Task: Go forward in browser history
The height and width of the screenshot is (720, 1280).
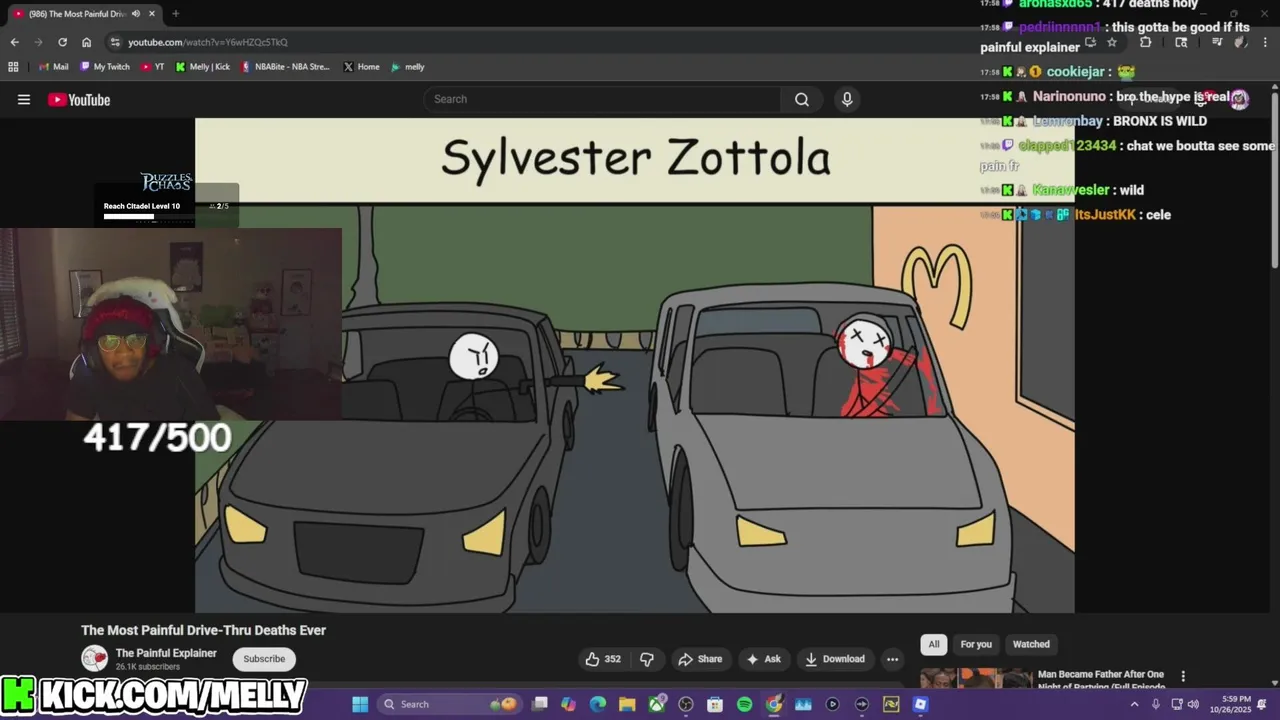Action: pyautogui.click(x=38, y=42)
